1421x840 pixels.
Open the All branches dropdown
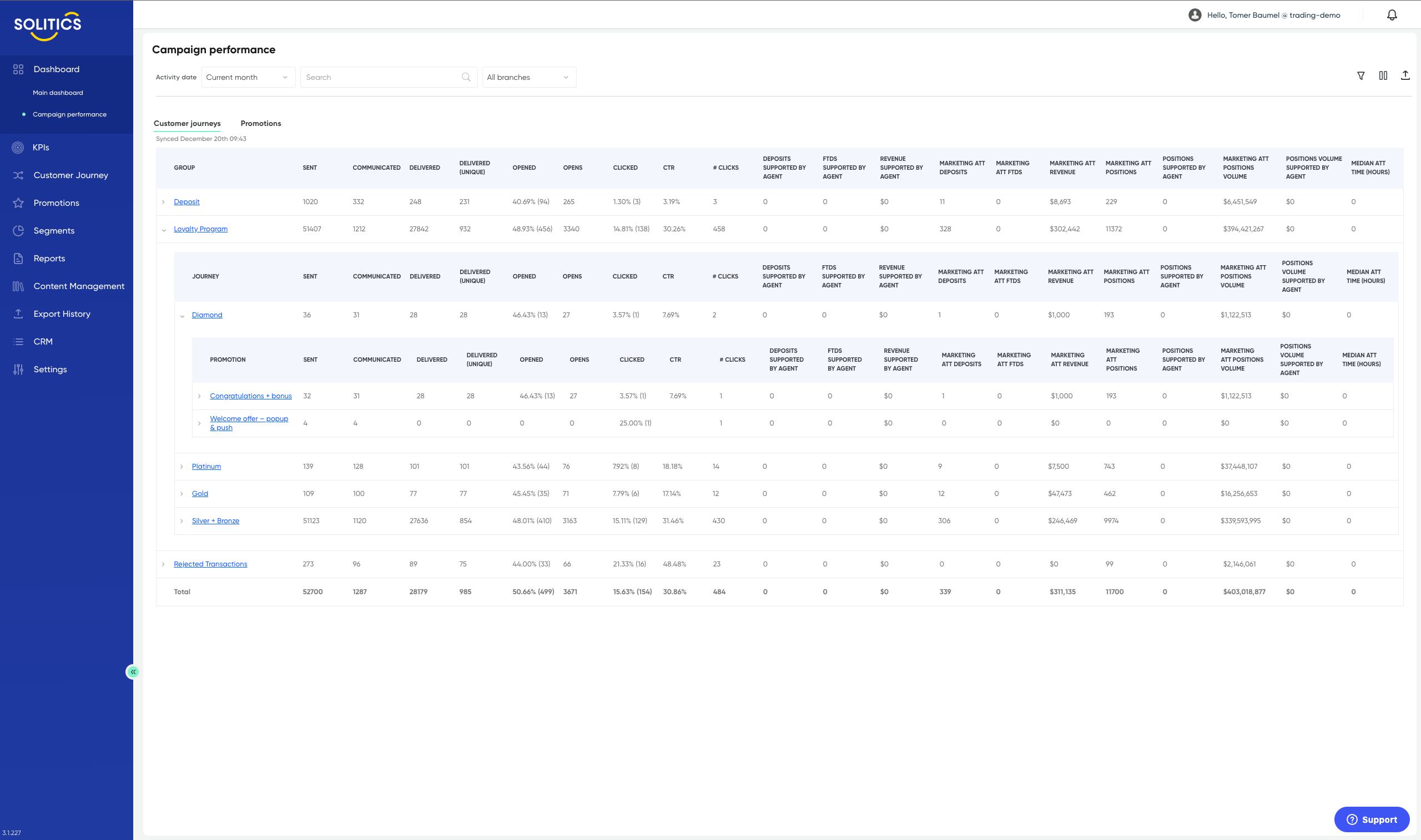click(x=529, y=77)
